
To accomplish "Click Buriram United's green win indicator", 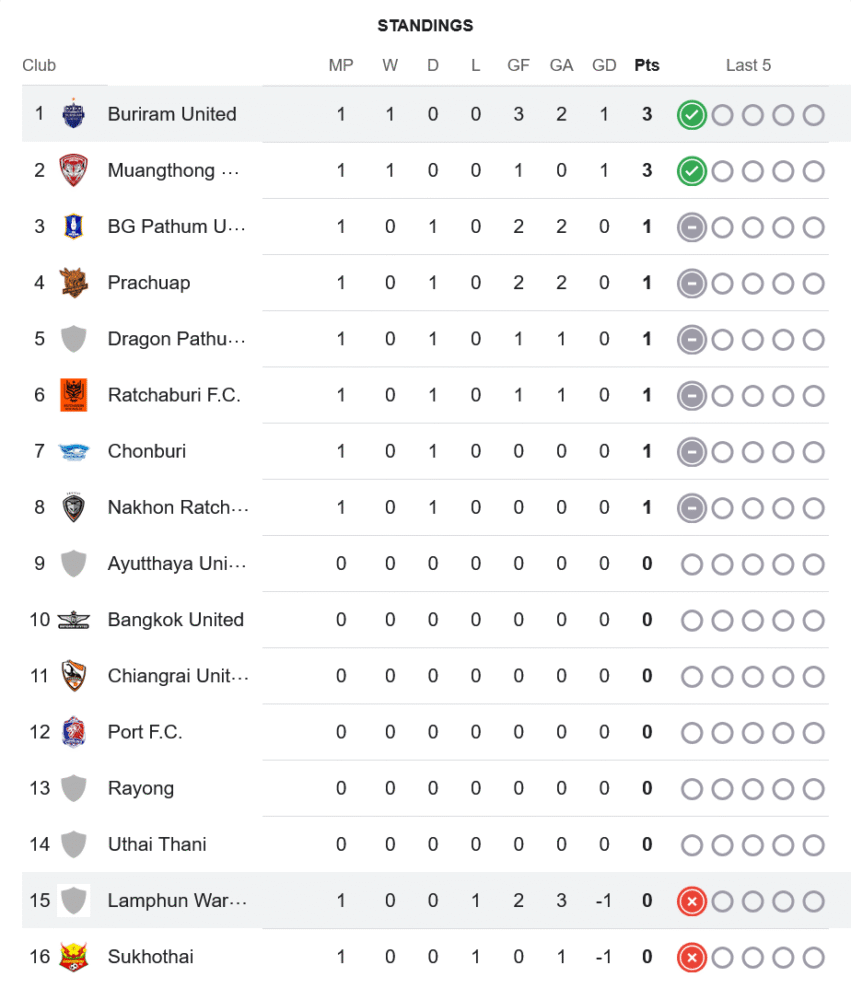I will pyautogui.click(x=691, y=115).
